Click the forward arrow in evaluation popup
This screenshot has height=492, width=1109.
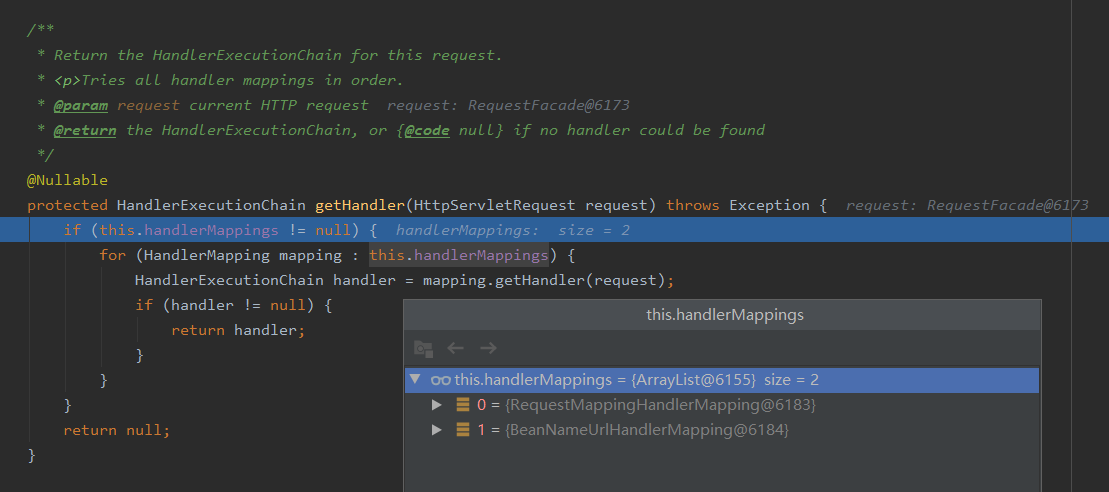click(488, 348)
